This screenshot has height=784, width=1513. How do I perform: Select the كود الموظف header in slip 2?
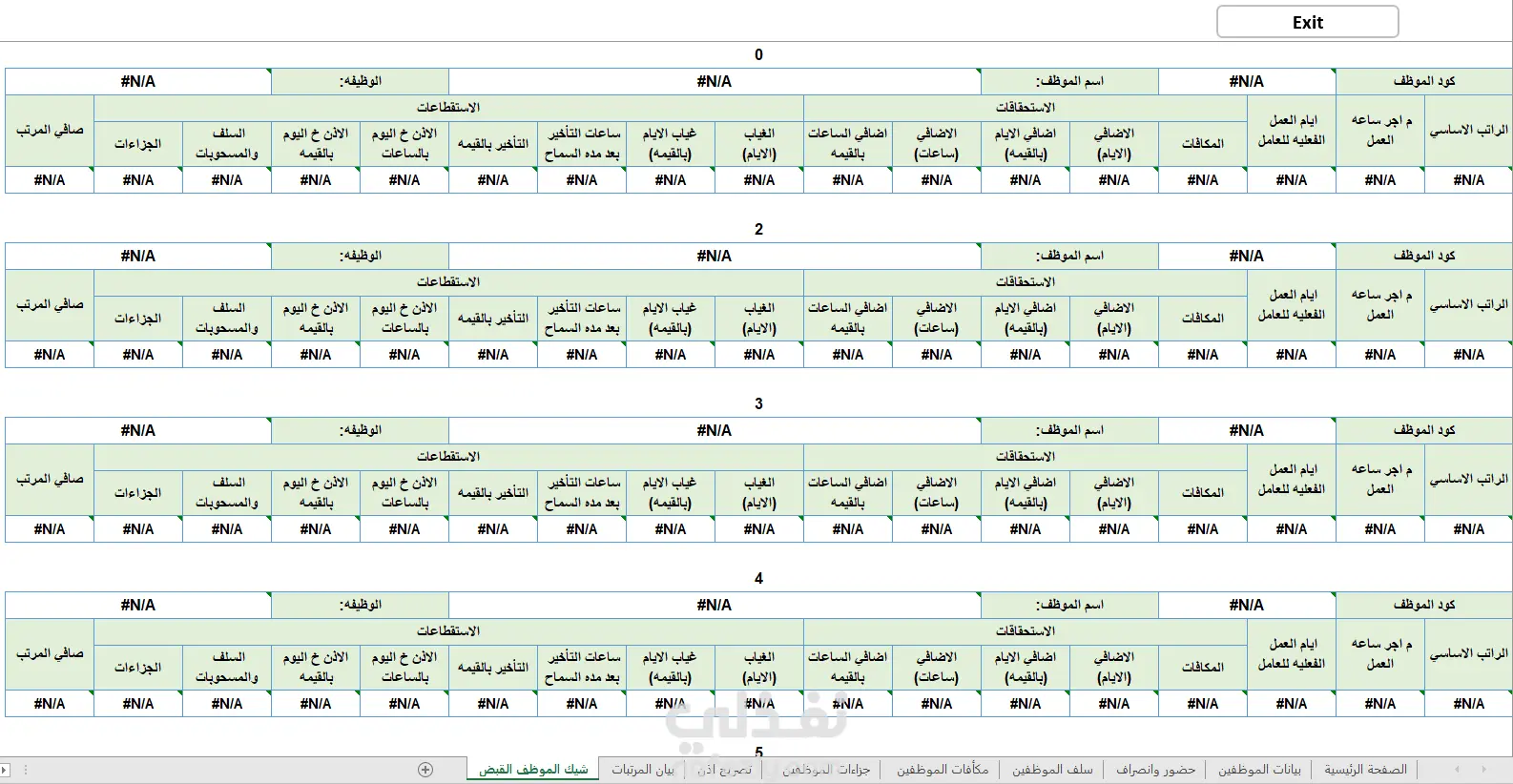pyautogui.click(x=1424, y=256)
